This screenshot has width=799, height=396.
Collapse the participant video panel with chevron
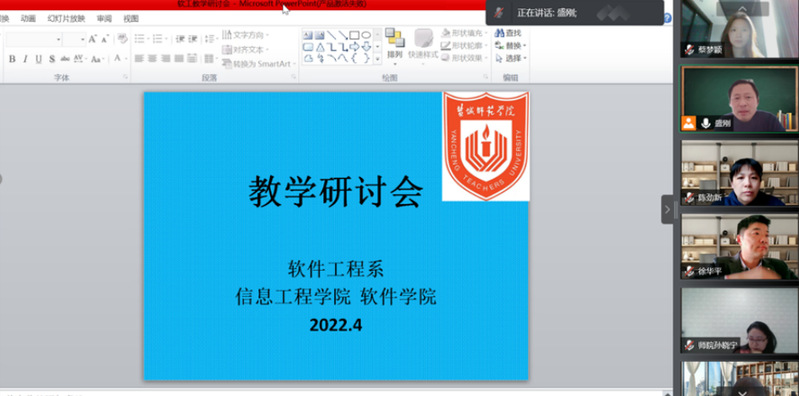coord(668,209)
